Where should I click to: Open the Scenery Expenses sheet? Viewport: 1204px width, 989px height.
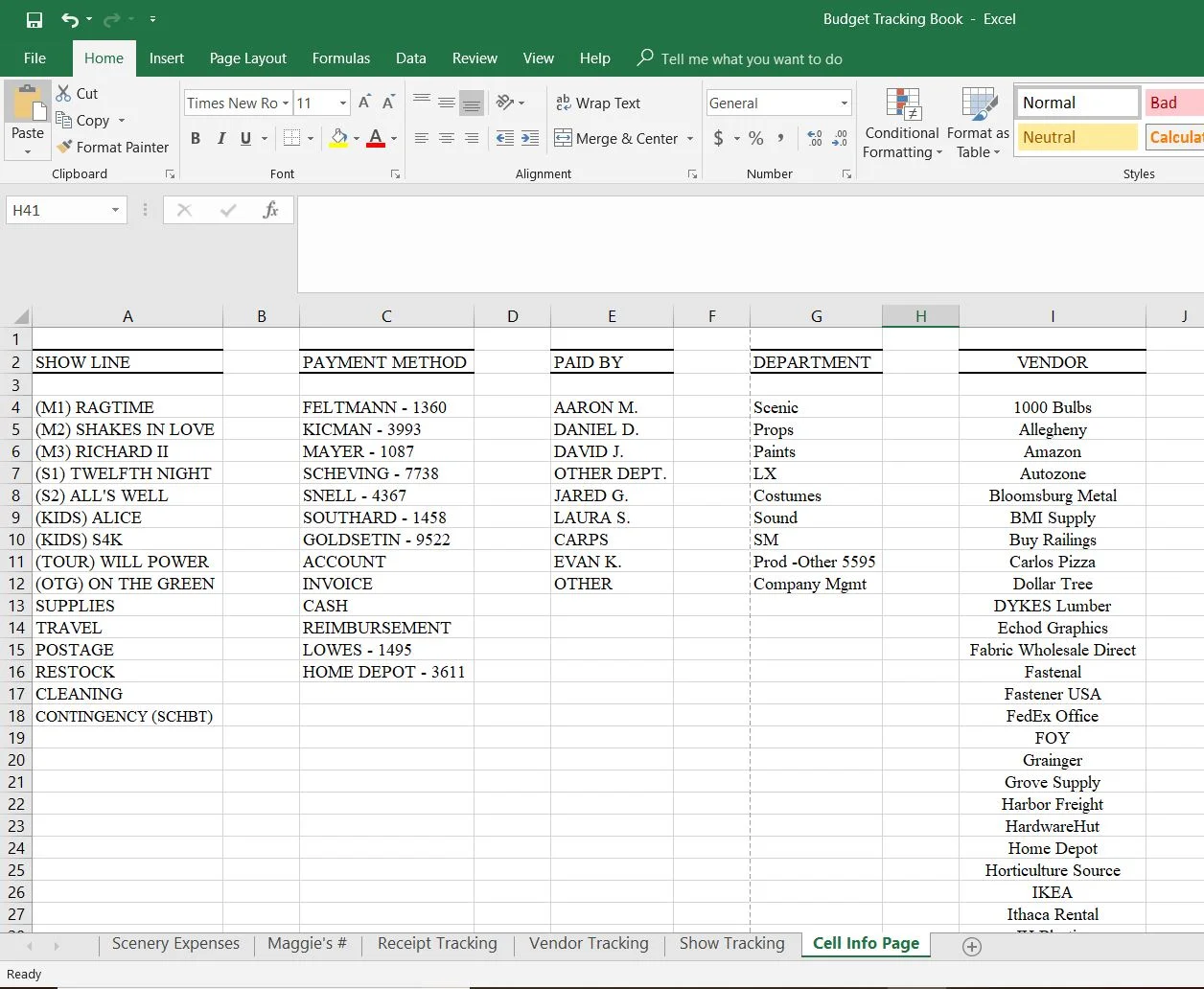175,943
